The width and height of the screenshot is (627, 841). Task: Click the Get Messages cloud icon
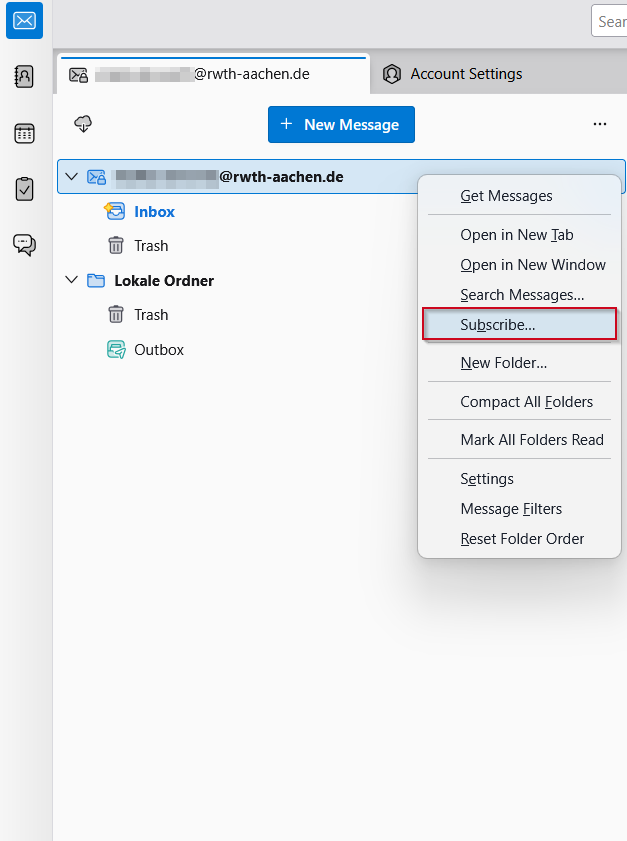(x=83, y=124)
